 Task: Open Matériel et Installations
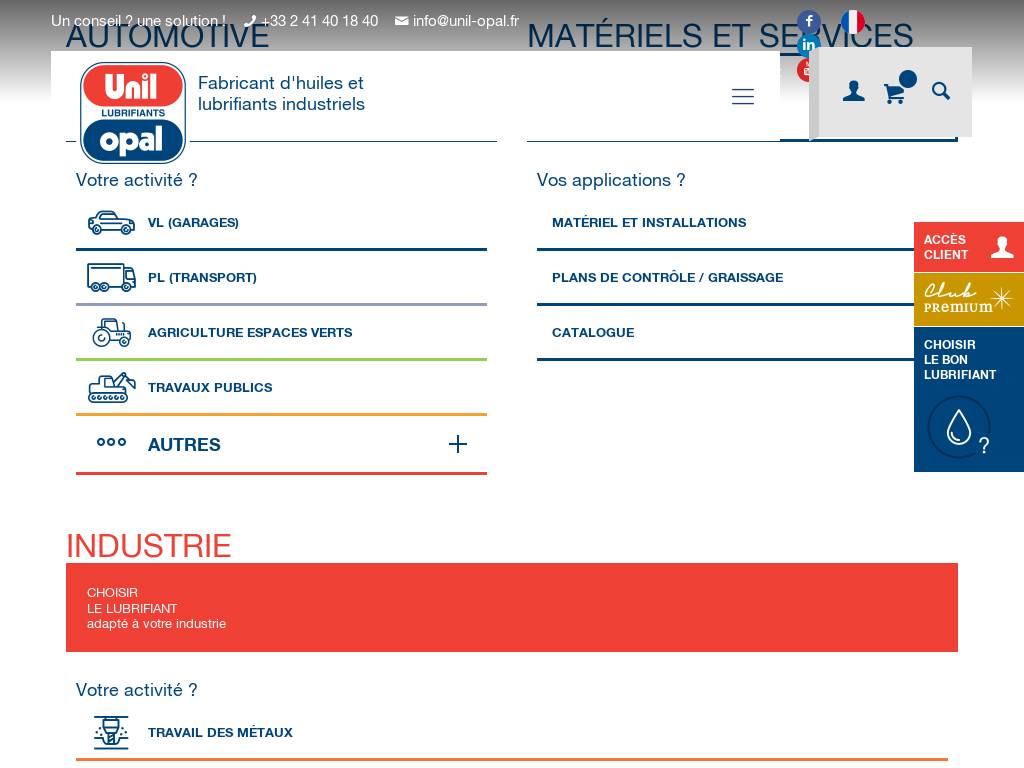pyautogui.click(x=649, y=223)
